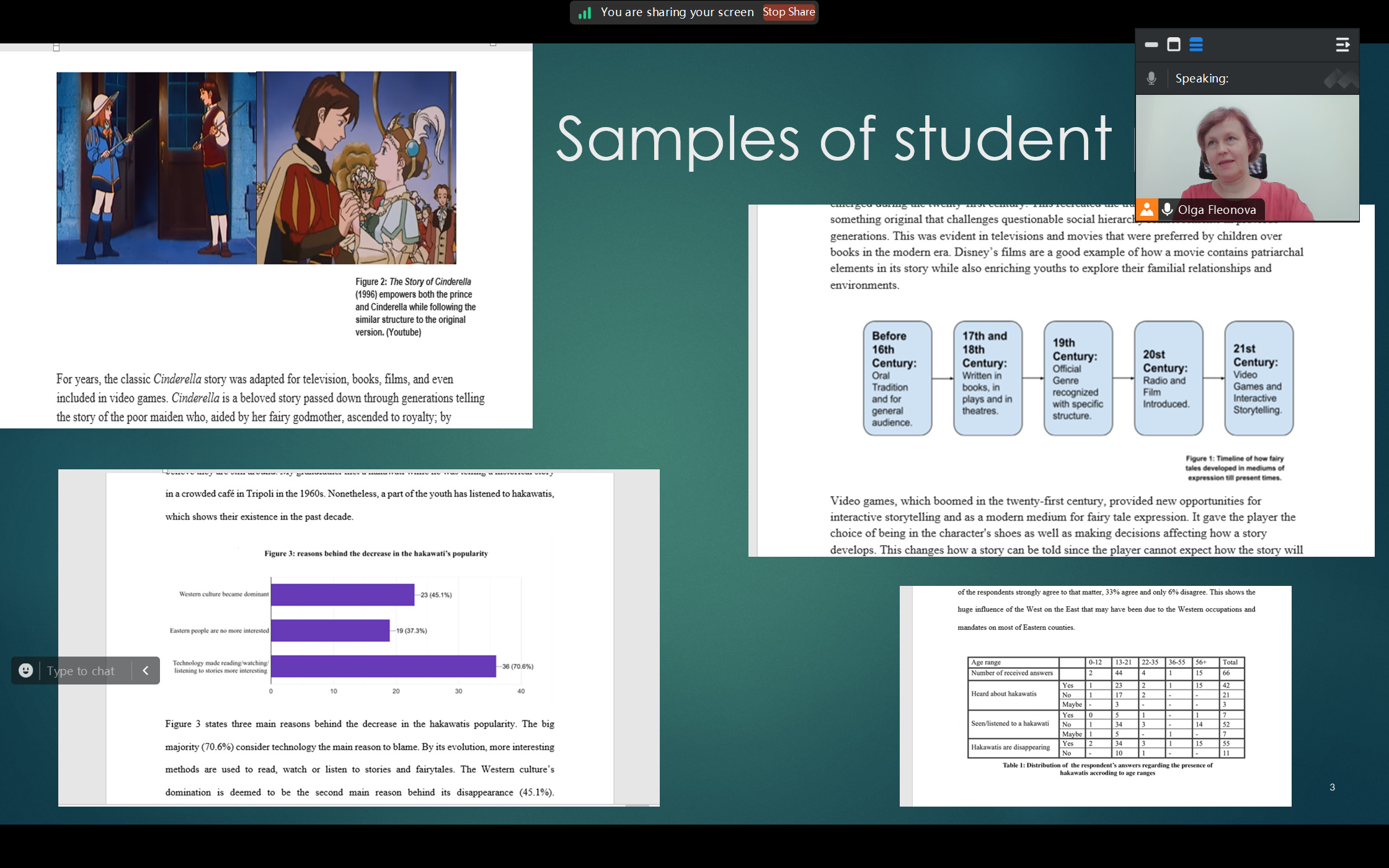The height and width of the screenshot is (868, 1389).
Task: Collapse the chat bar with the chevron arrow
Action: coord(146,670)
